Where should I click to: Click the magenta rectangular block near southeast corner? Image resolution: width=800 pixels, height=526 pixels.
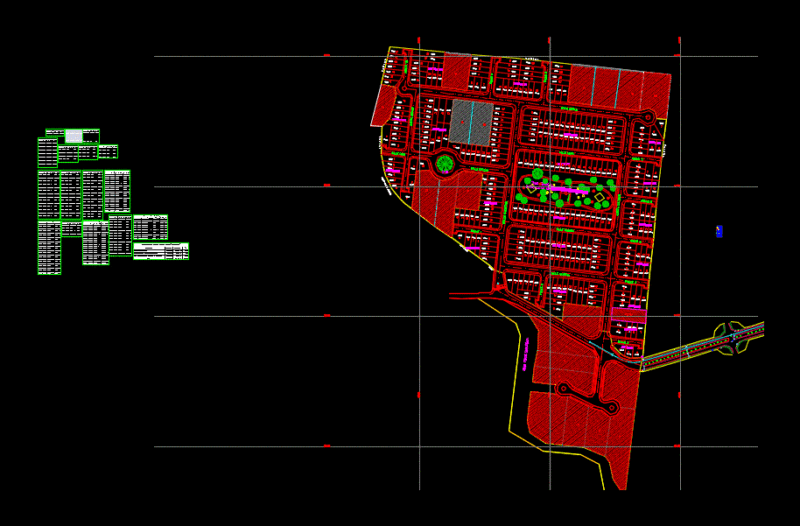pos(629,315)
